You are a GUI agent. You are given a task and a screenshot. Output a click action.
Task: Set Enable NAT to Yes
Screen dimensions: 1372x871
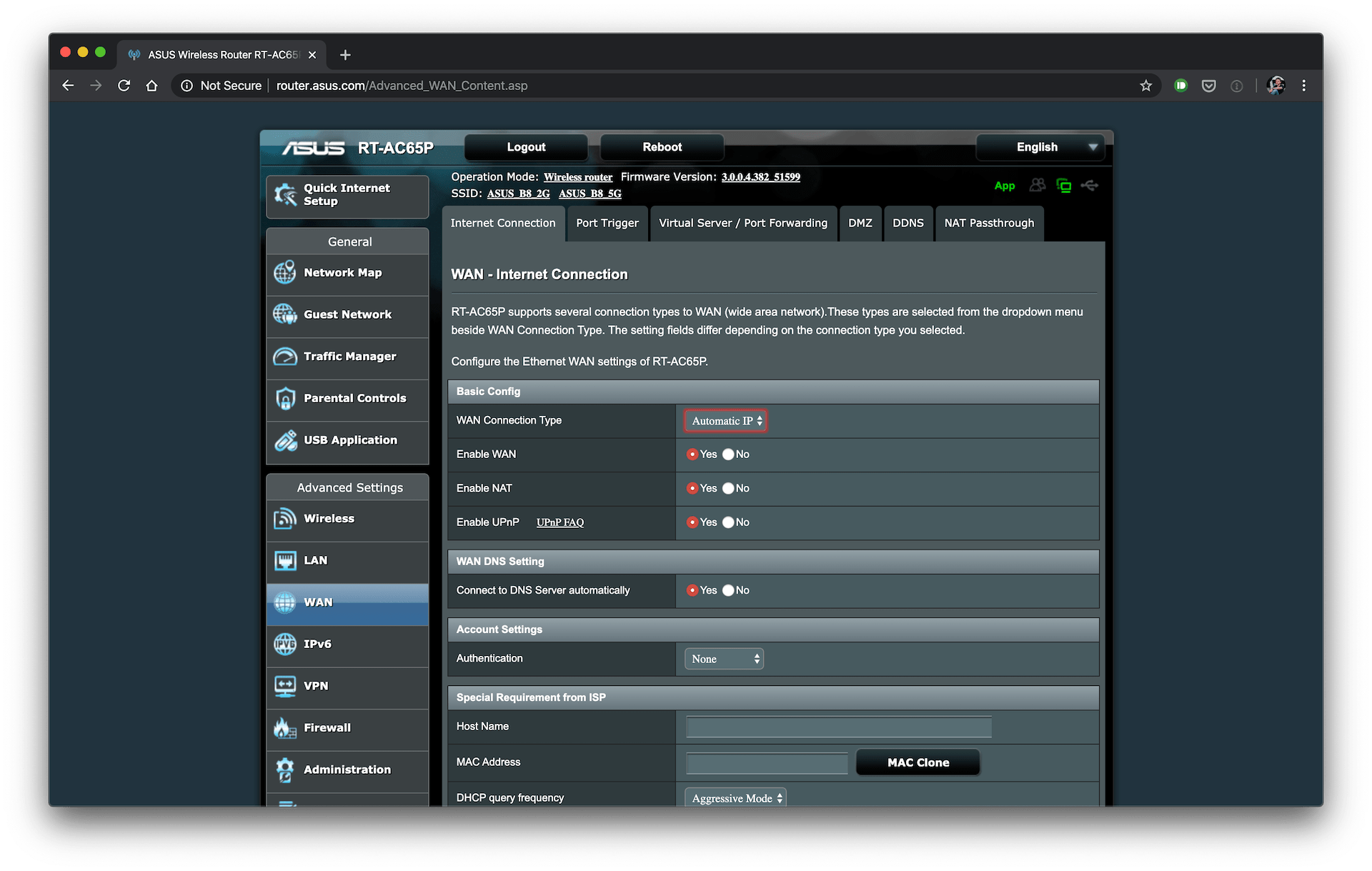[692, 489]
